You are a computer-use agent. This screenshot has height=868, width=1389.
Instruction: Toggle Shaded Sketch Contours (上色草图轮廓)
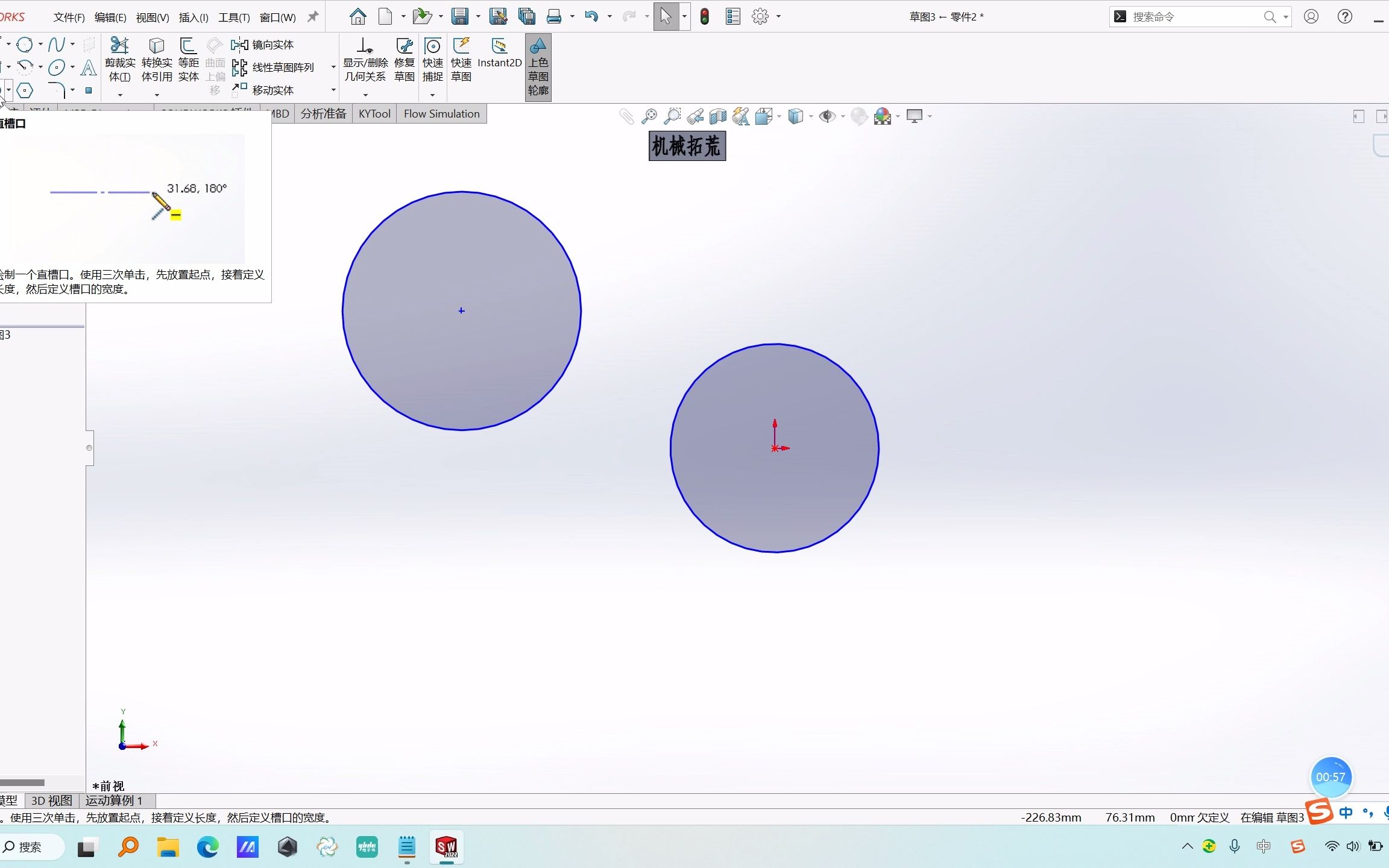pos(537,66)
